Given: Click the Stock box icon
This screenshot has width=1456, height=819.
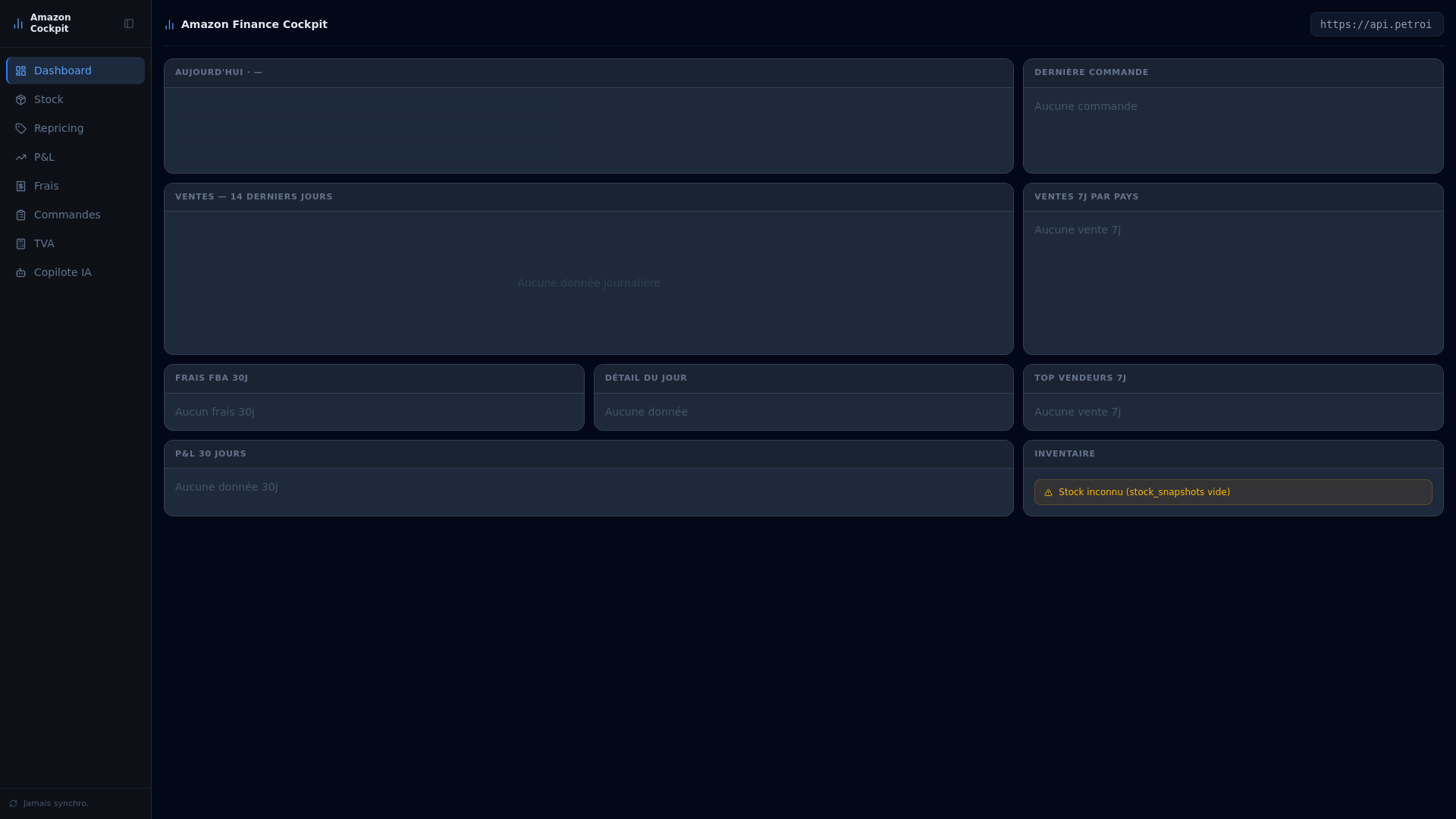Looking at the screenshot, I should point(21,100).
